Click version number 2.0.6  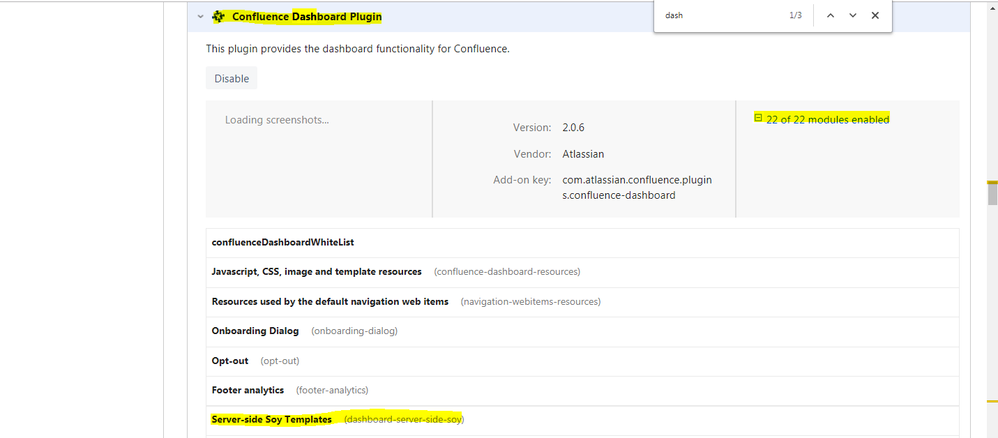[573, 127]
